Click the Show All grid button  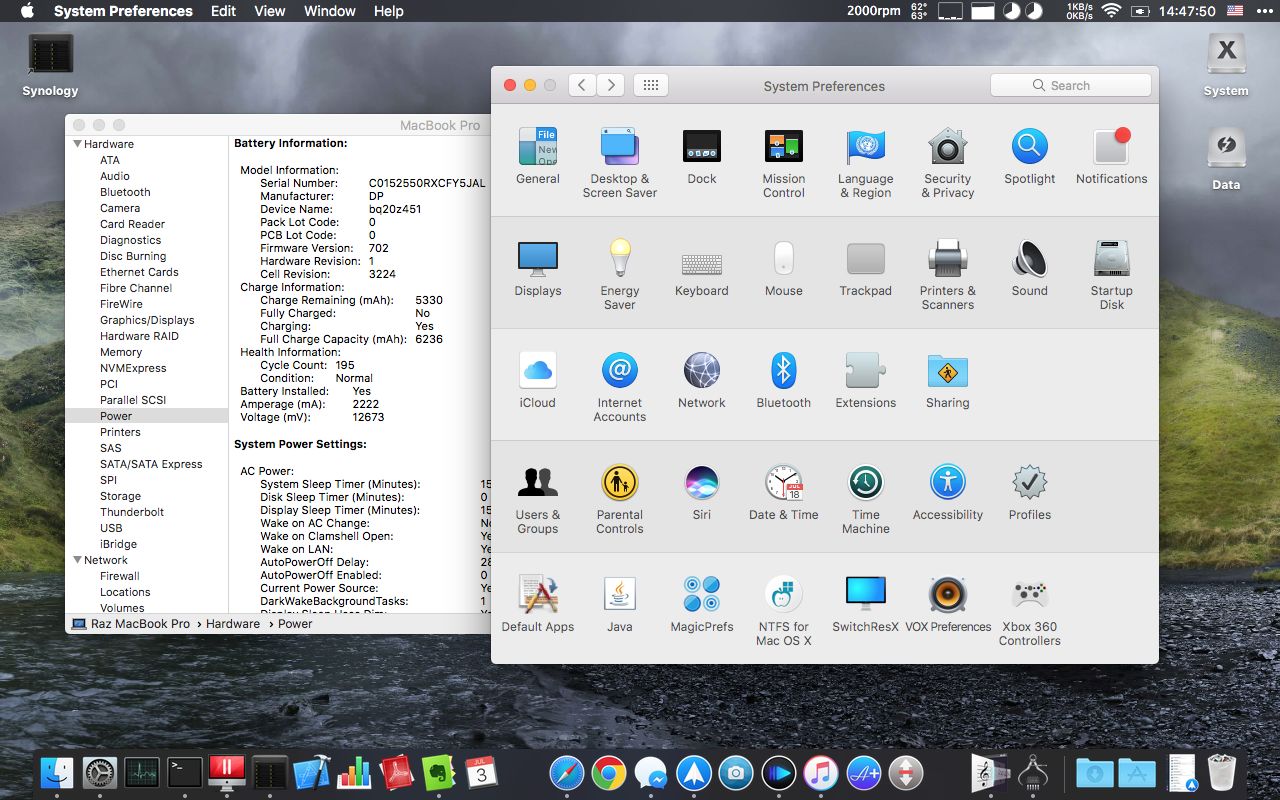[x=650, y=86]
